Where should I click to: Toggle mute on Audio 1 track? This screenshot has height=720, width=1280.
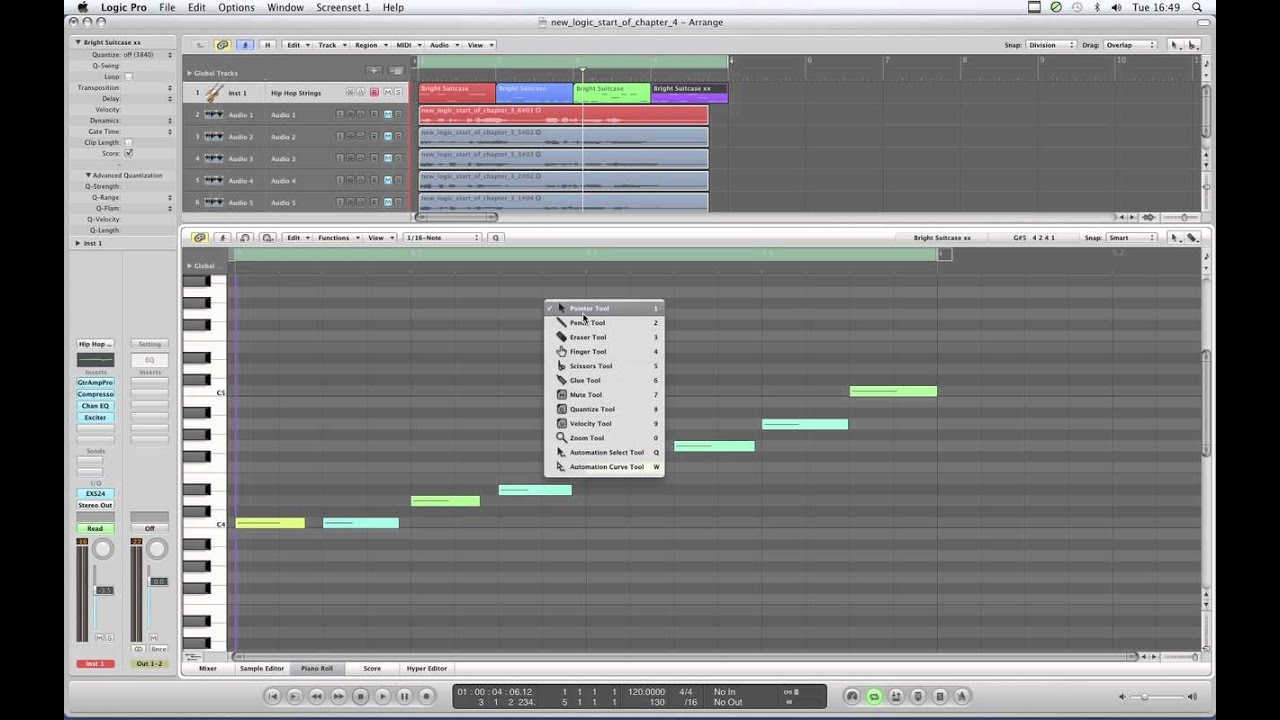pyautogui.click(x=387, y=115)
